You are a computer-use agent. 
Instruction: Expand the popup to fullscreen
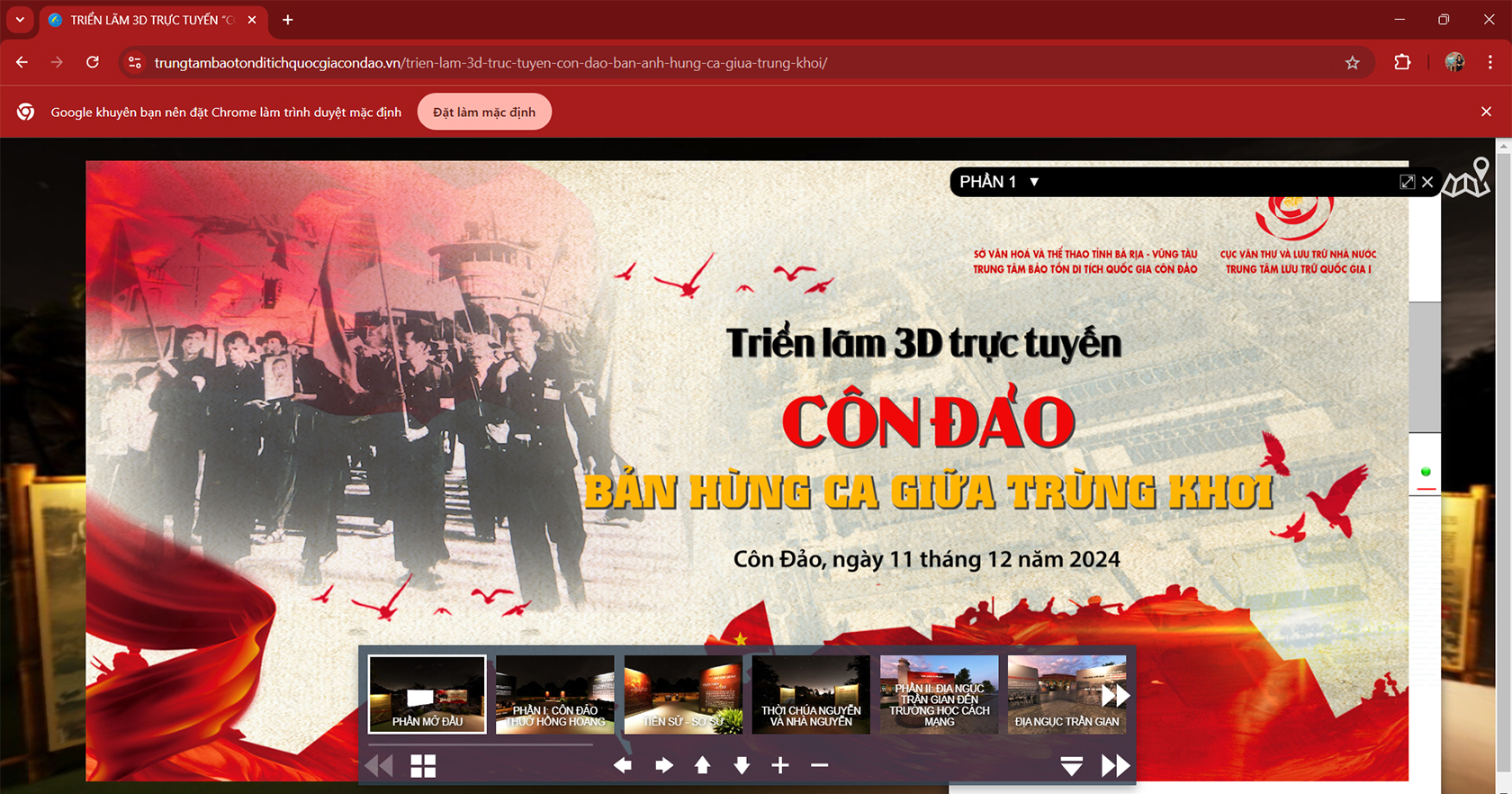[1408, 182]
